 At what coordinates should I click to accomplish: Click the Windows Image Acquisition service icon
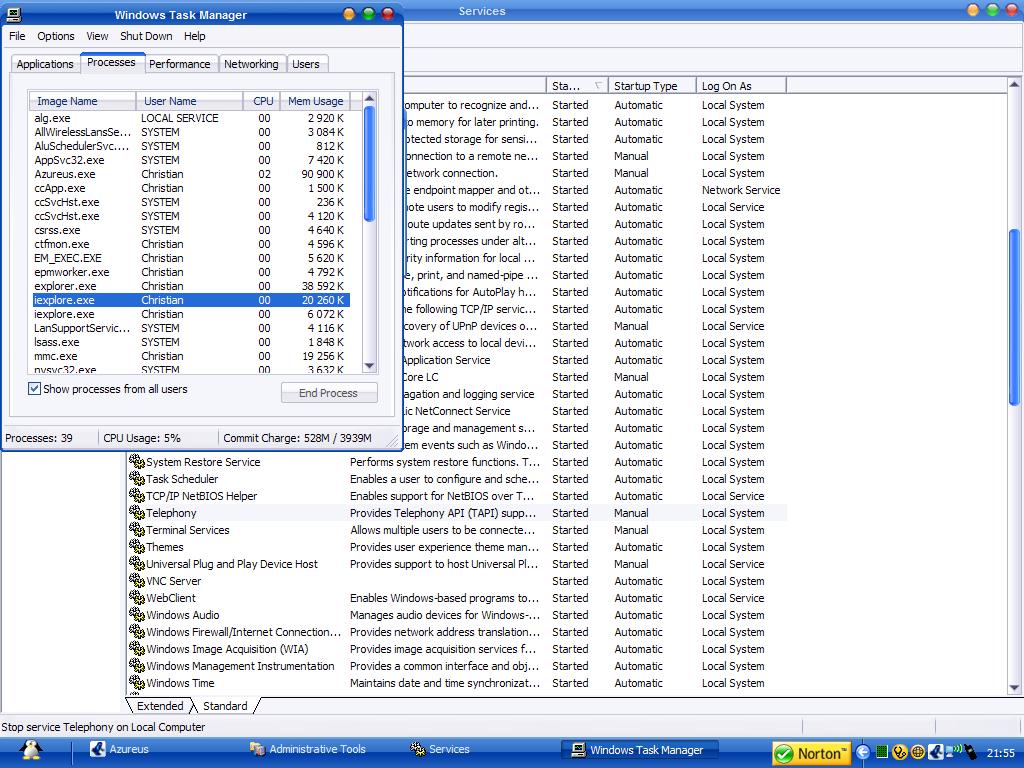136,648
